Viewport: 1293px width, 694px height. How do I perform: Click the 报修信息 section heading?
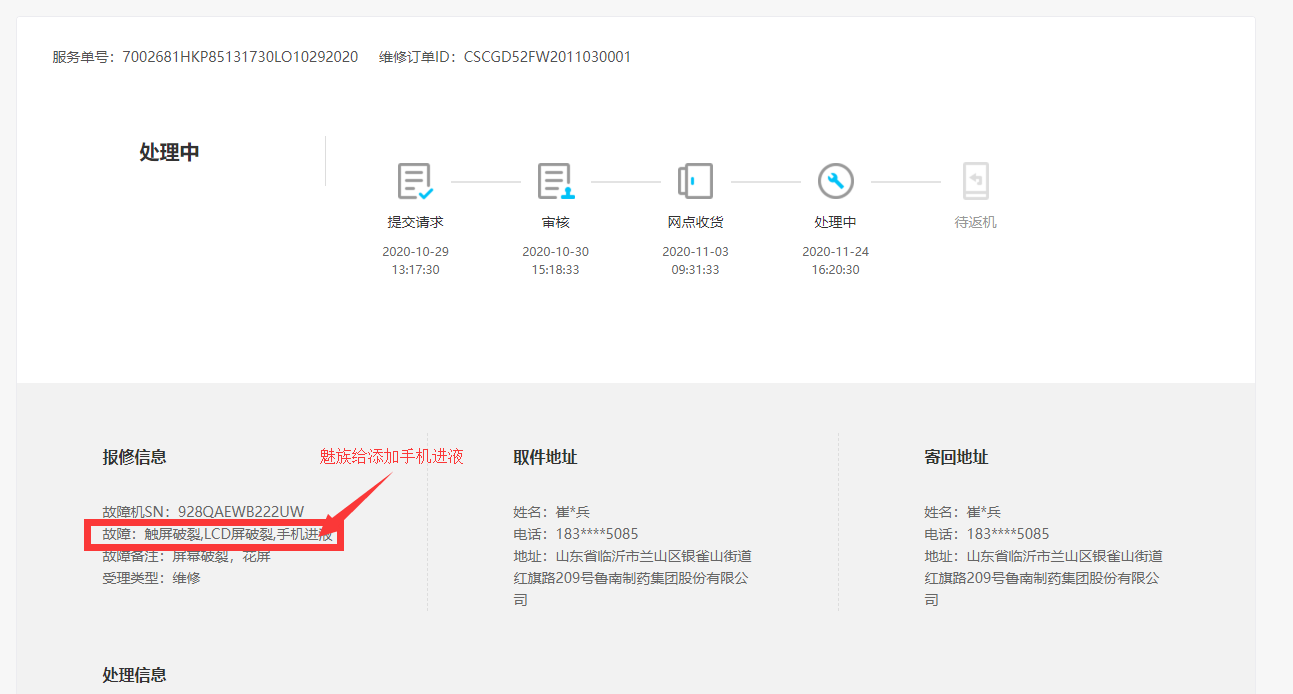tap(134, 457)
